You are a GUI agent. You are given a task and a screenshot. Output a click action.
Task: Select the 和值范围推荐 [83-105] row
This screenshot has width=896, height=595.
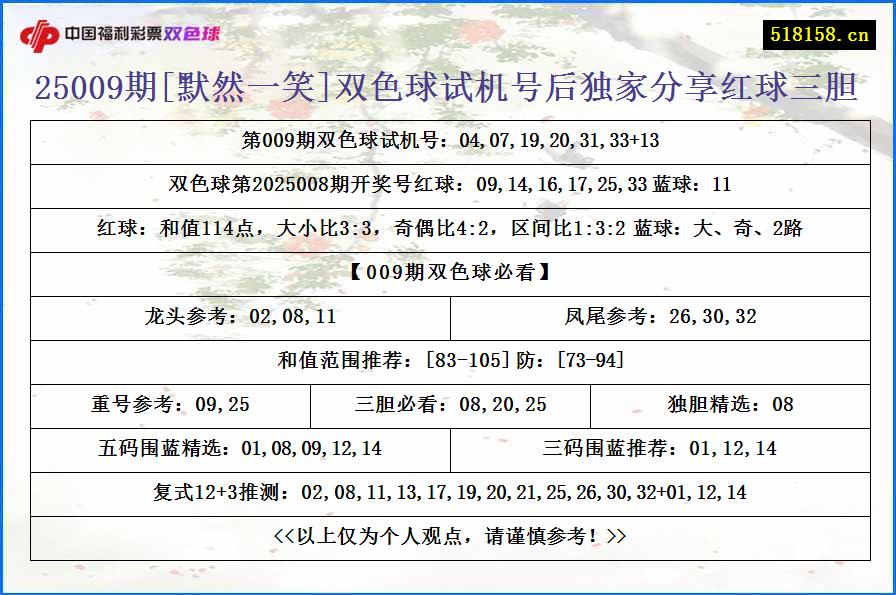447,362
